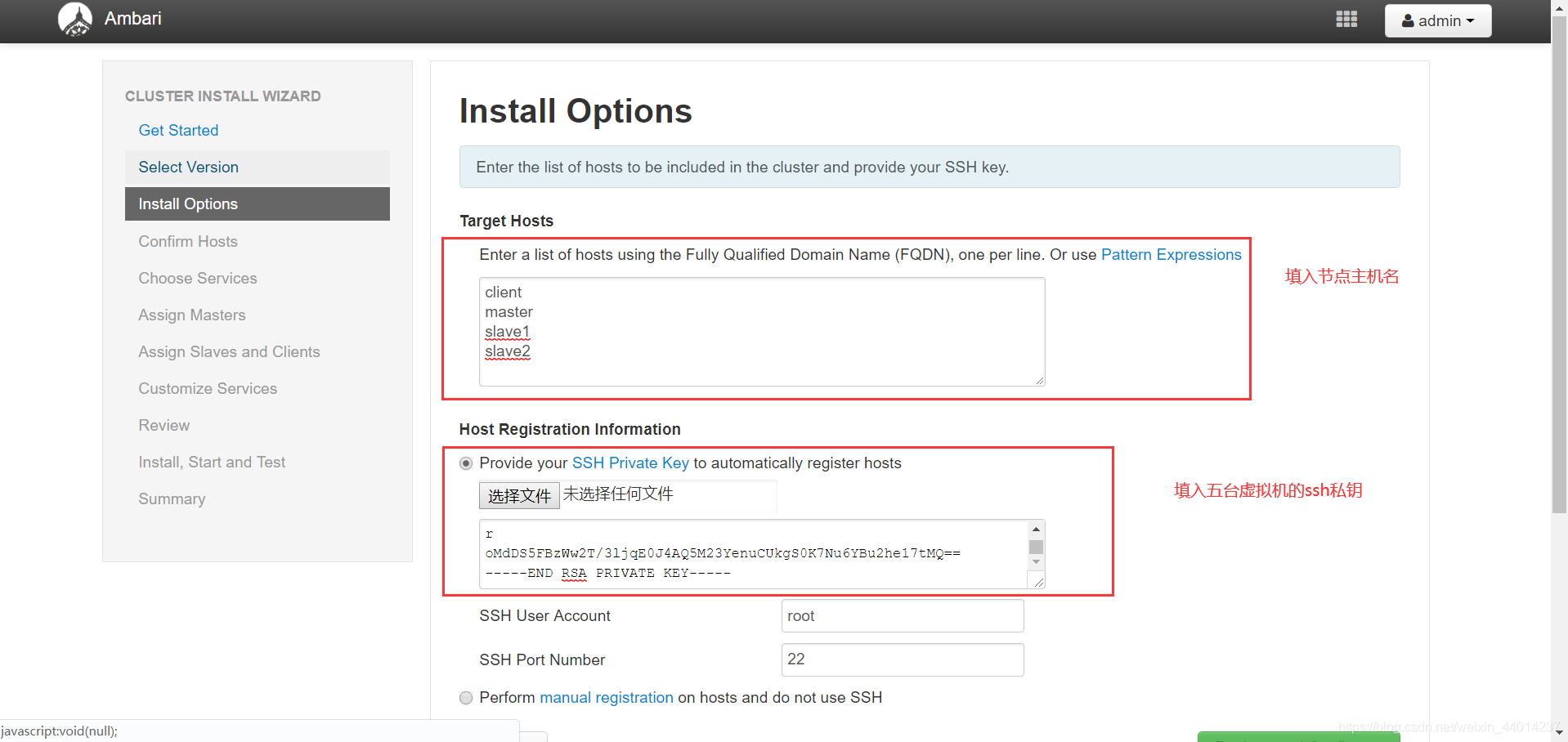The image size is (1568, 742).
Task: Open the admin user dropdown
Action: [1438, 21]
